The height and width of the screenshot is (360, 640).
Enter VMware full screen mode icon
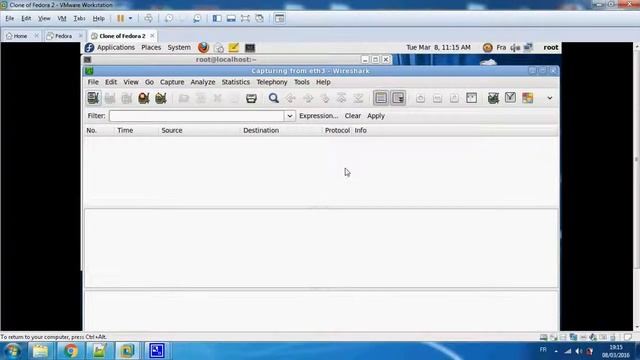coord(245,18)
